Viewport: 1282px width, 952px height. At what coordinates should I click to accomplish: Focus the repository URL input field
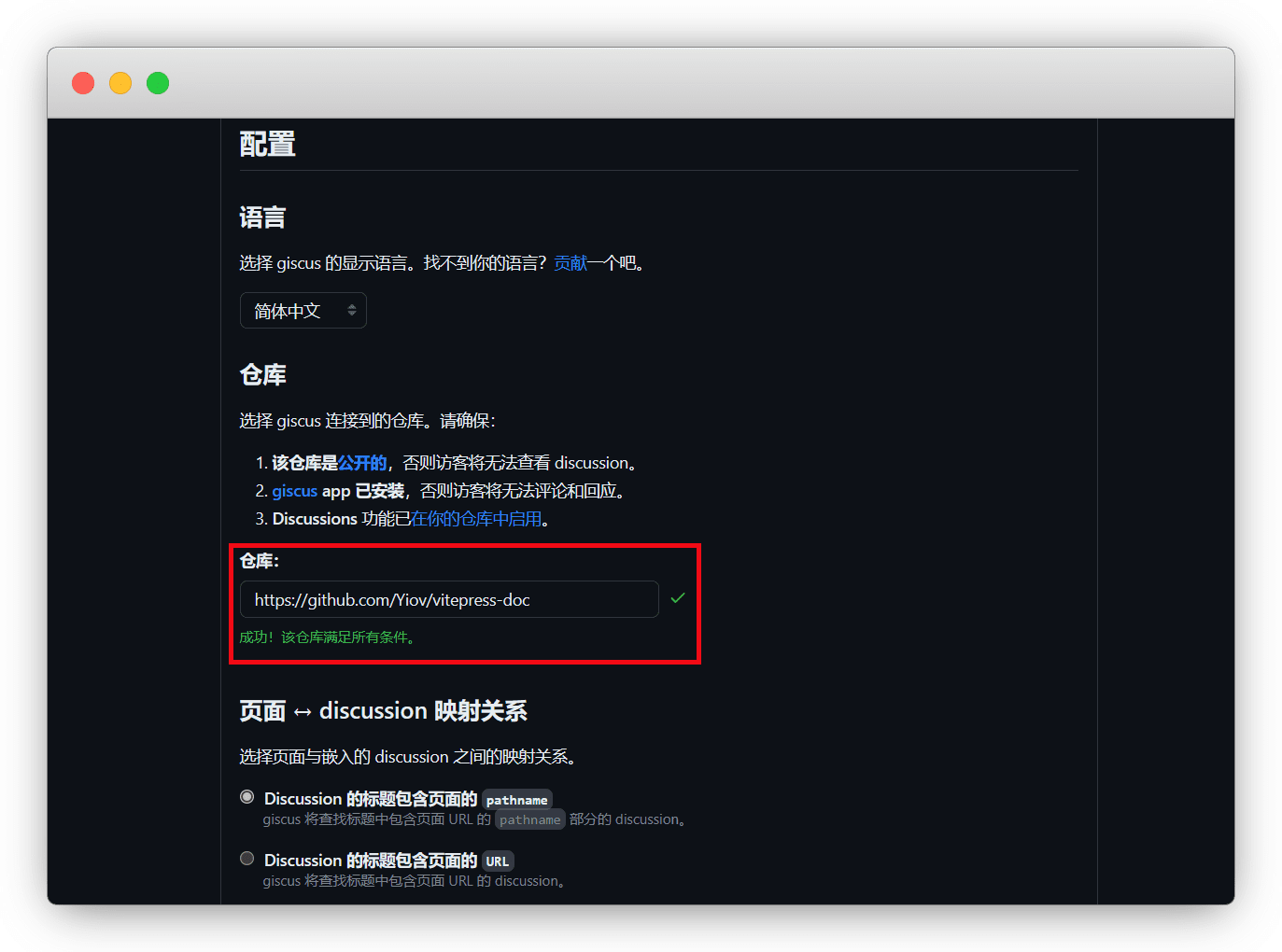(x=448, y=599)
